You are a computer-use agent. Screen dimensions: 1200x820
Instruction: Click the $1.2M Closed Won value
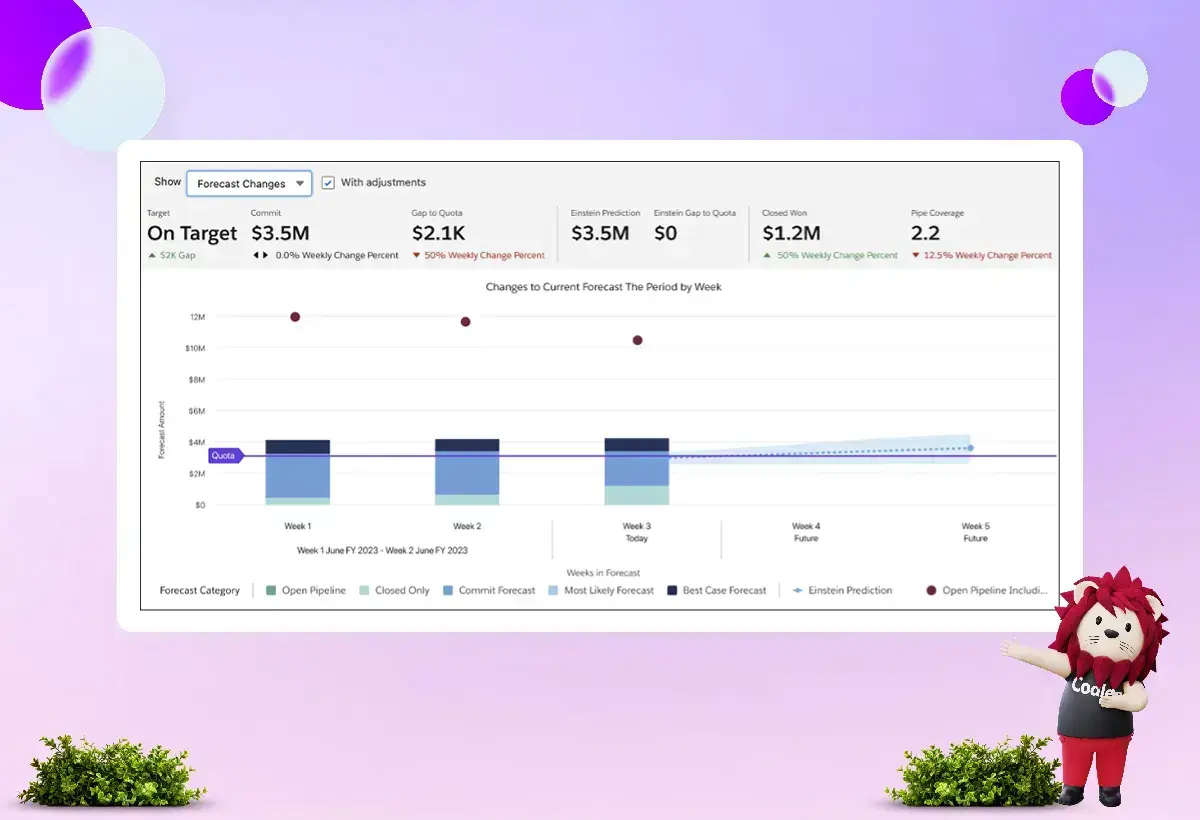tap(791, 233)
